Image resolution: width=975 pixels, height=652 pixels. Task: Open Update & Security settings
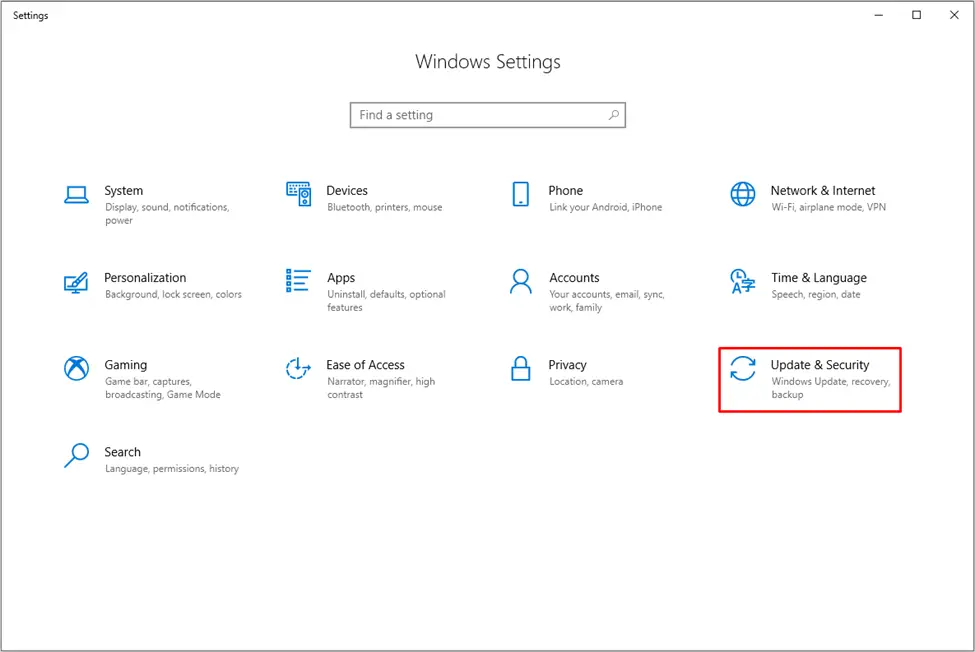[820, 364]
